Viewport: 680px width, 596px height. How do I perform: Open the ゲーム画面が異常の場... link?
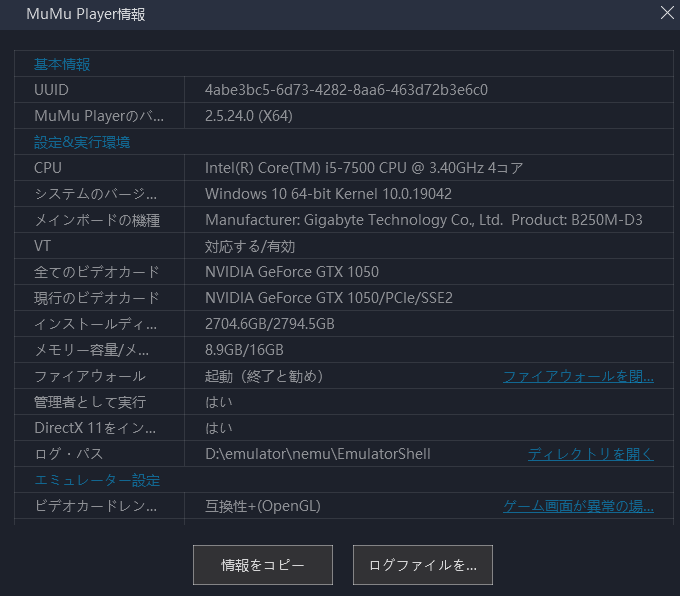click(578, 506)
